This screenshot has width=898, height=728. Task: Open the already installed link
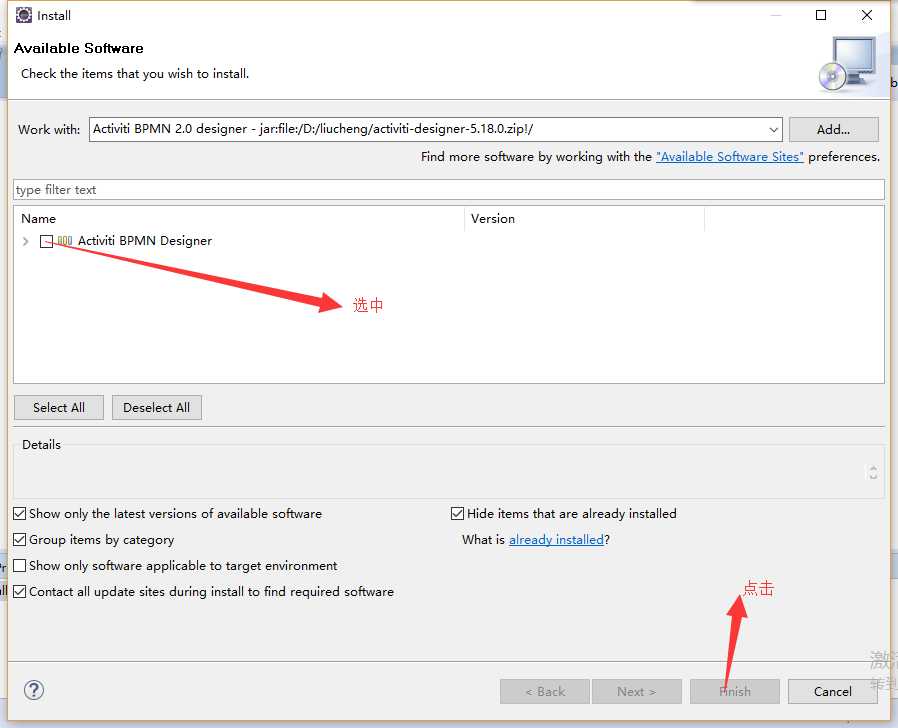pyautogui.click(x=556, y=540)
